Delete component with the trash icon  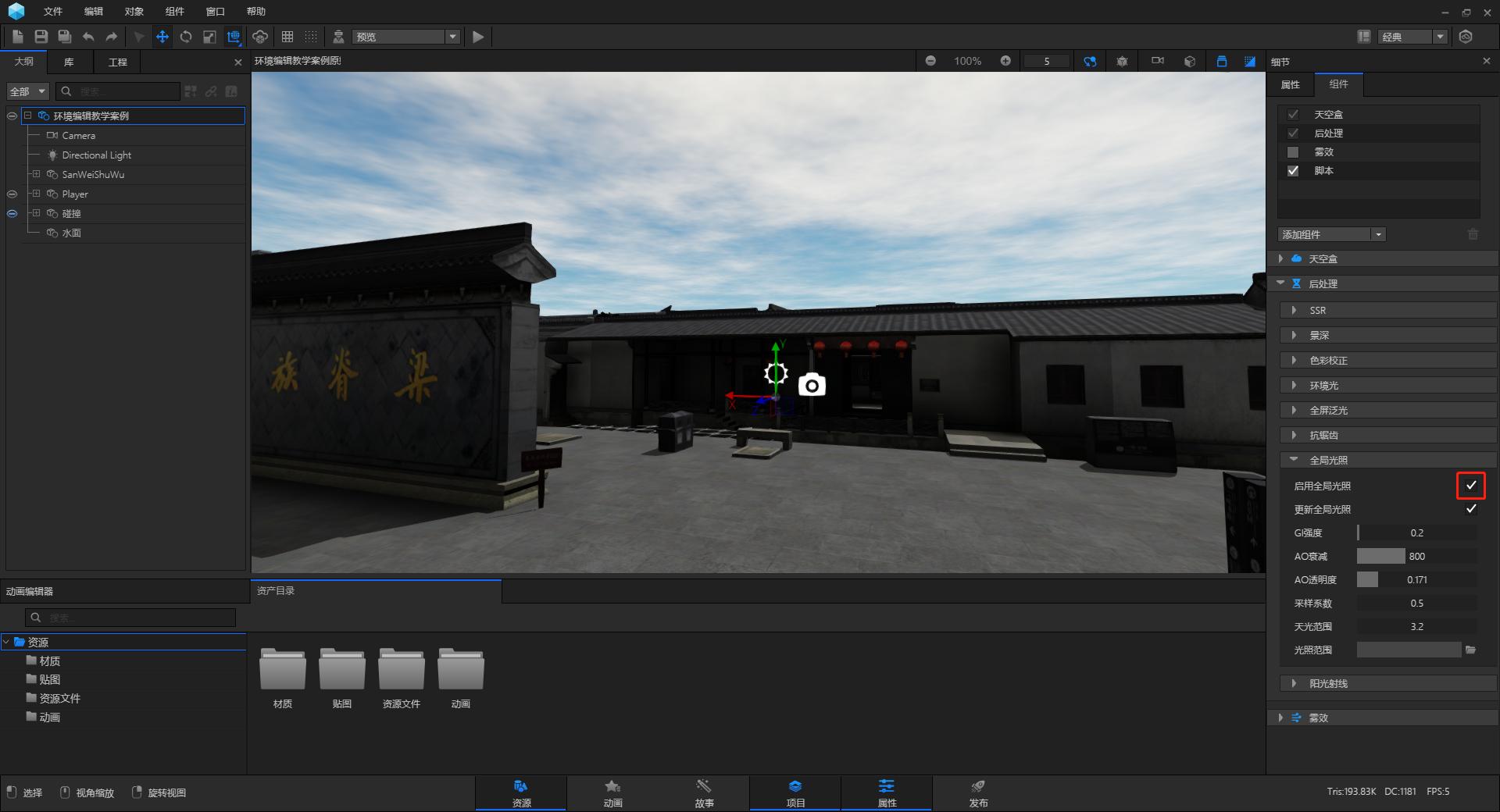[x=1473, y=234]
